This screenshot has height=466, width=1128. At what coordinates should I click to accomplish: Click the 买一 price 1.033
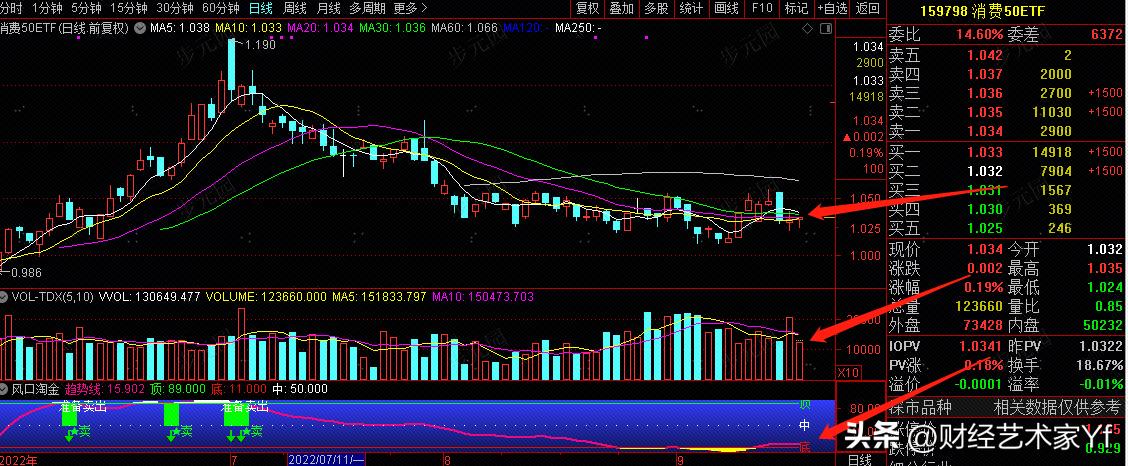[x=984, y=152]
